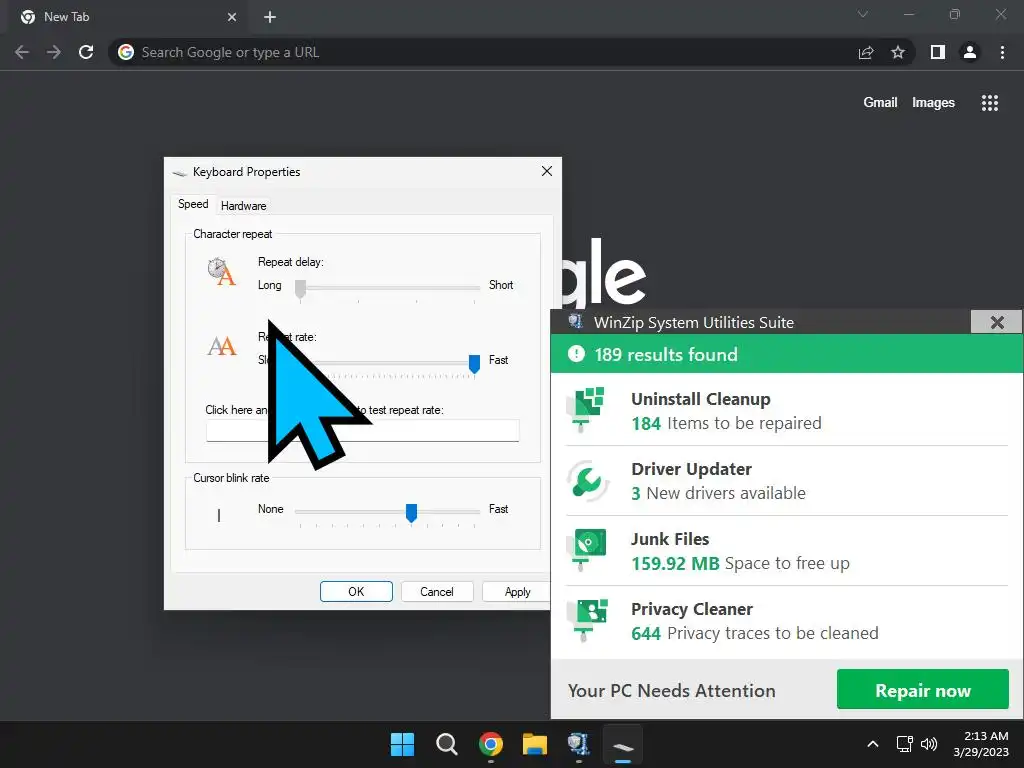The image size is (1024, 768).
Task: Open the Chrome profile icon
Action: 970,52
